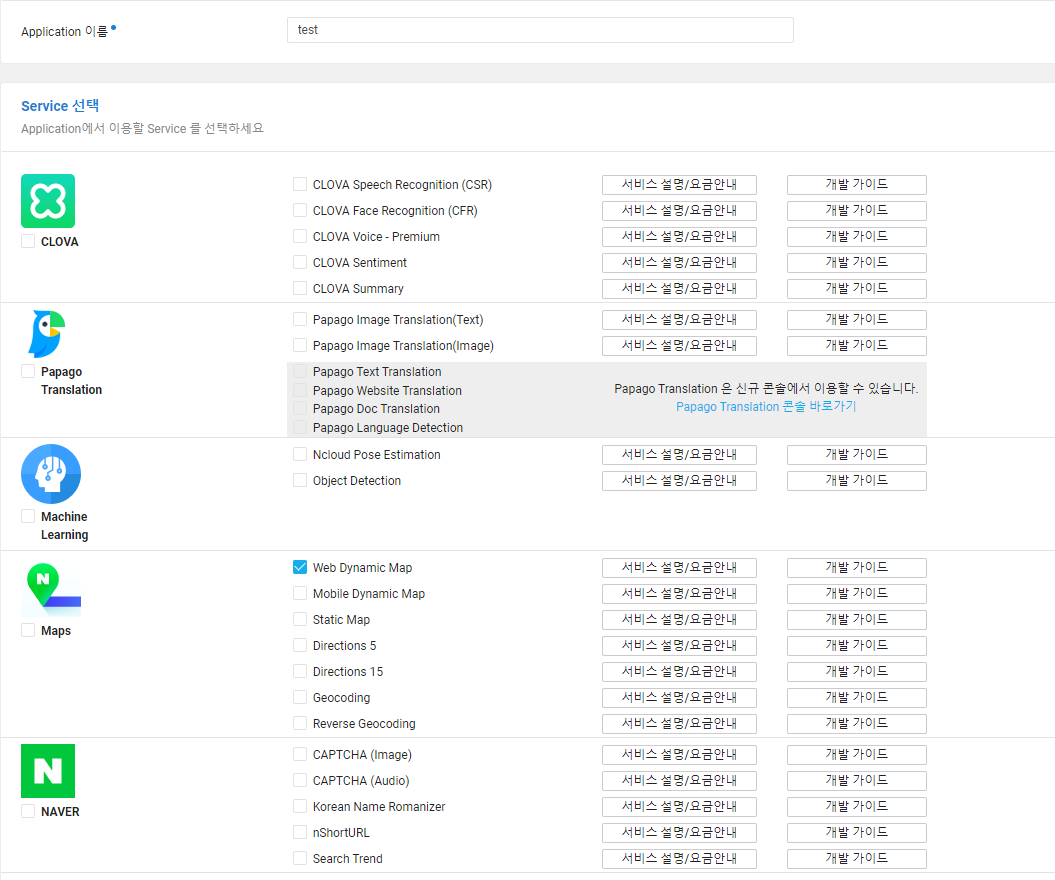Image resolution: width=1055 pixels, height=880 pixels.
Task: Check the Maps category checkbox
Action: [x=28, y=630]
